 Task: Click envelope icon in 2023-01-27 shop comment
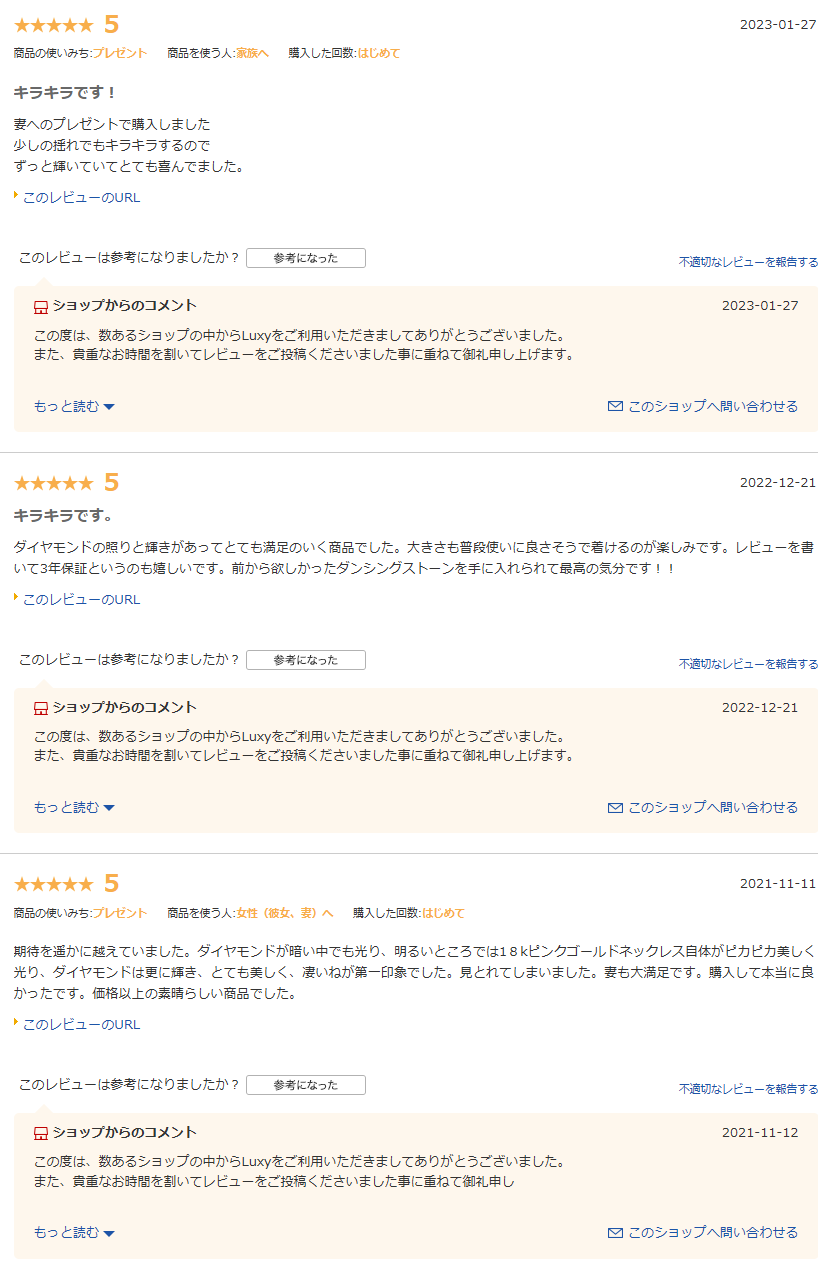tap(615, 406)
